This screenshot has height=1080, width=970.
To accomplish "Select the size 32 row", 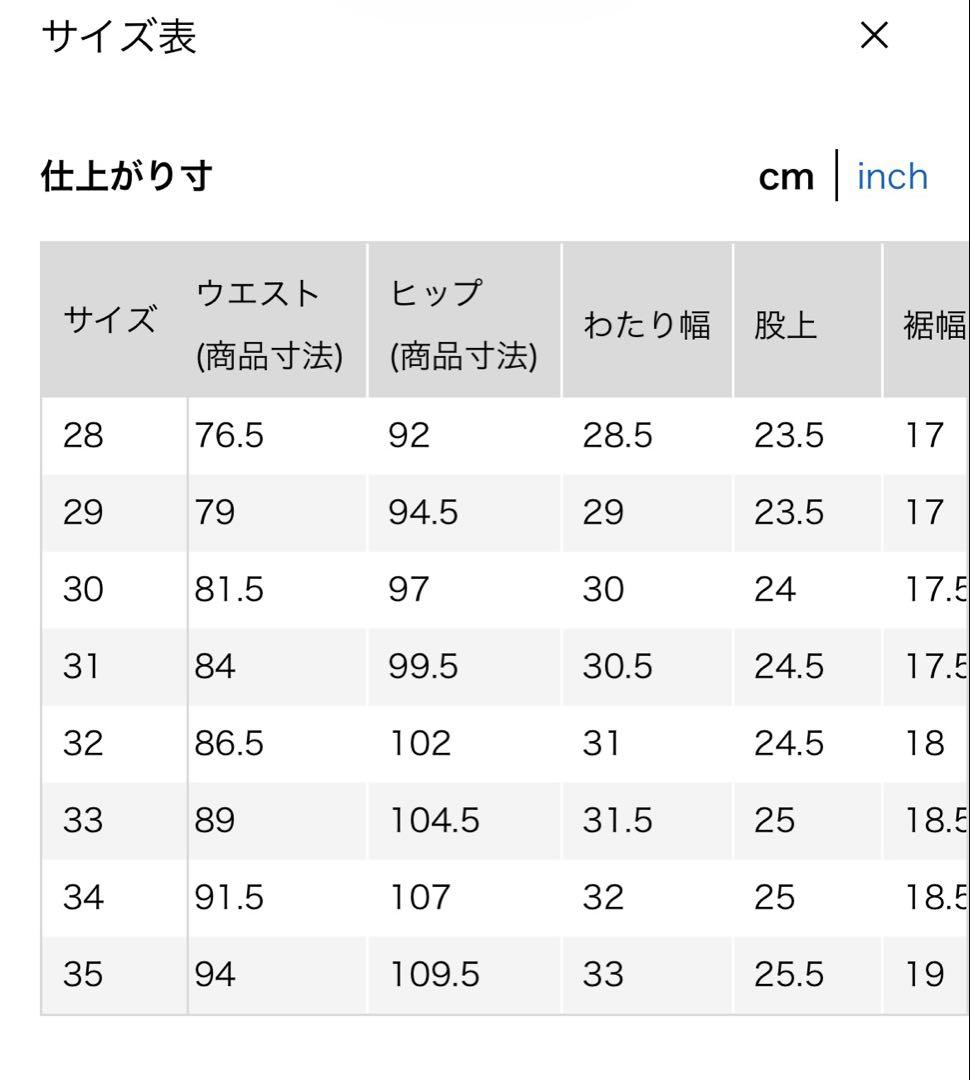I will coord(505,744).
